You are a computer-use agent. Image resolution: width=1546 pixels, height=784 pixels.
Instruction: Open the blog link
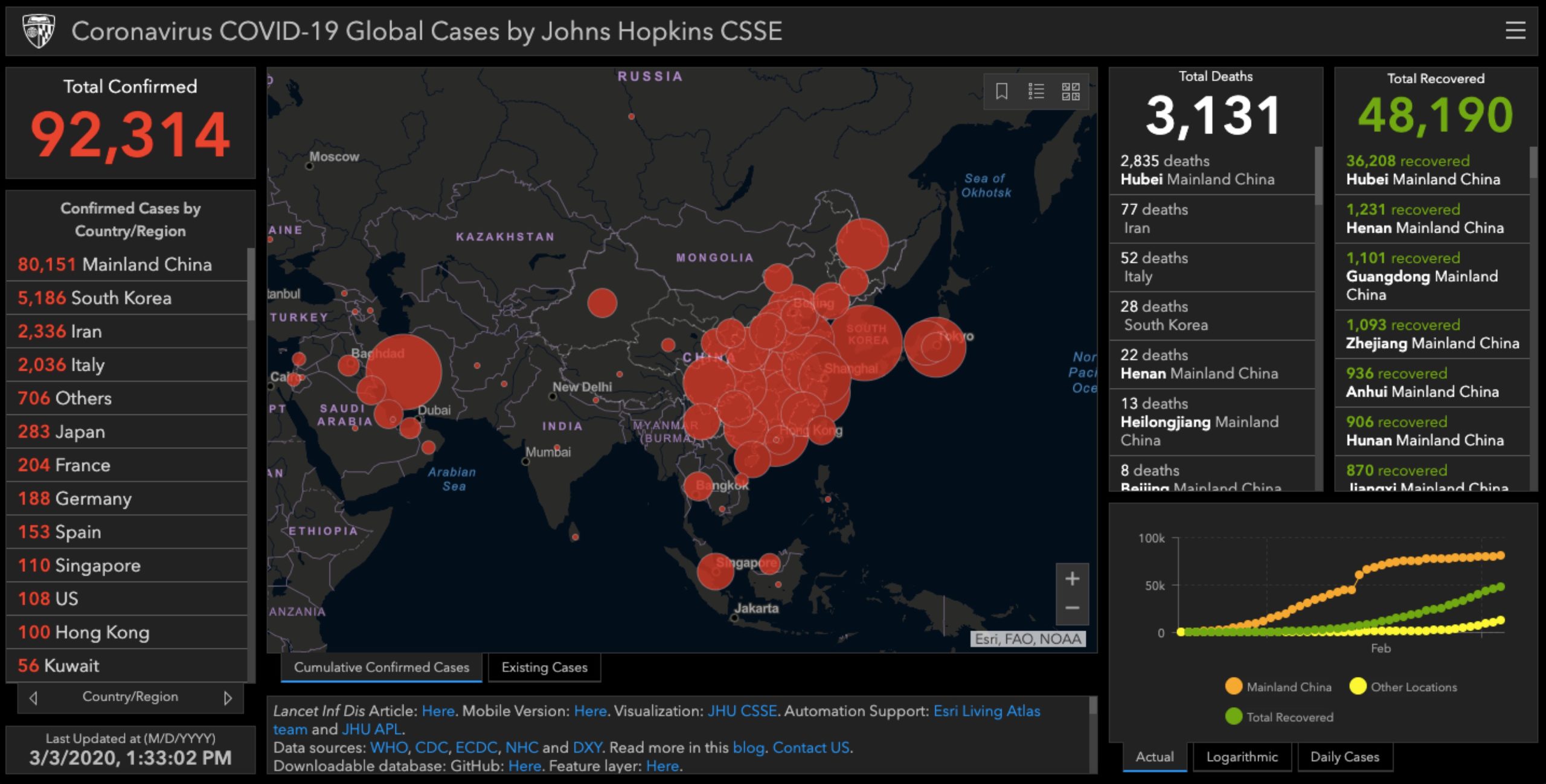[748, 747]
